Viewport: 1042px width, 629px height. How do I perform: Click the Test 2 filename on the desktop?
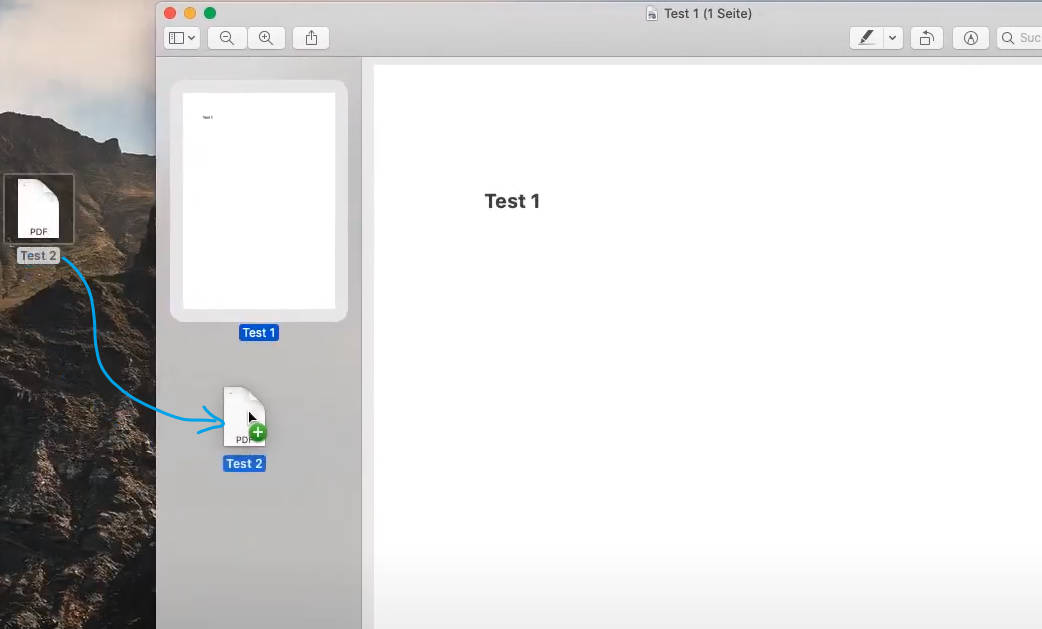click(39, 256)
